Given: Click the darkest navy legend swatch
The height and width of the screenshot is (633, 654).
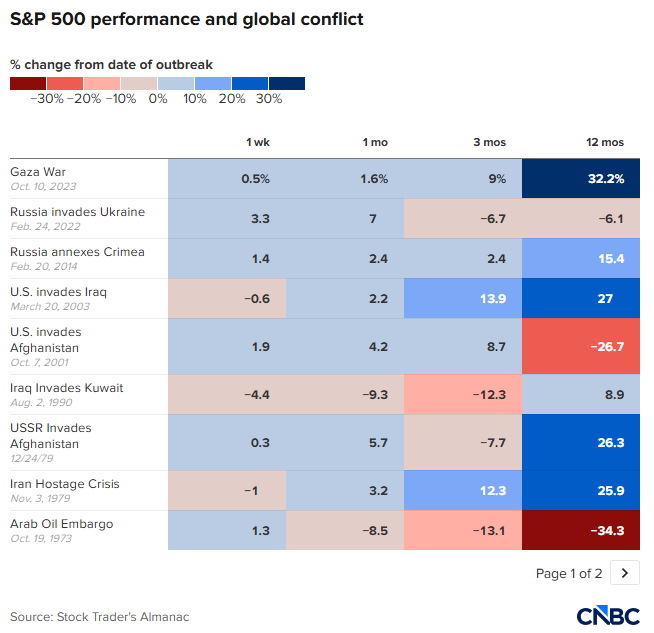Looking at the screenshot, I should [x=286, y=84].
